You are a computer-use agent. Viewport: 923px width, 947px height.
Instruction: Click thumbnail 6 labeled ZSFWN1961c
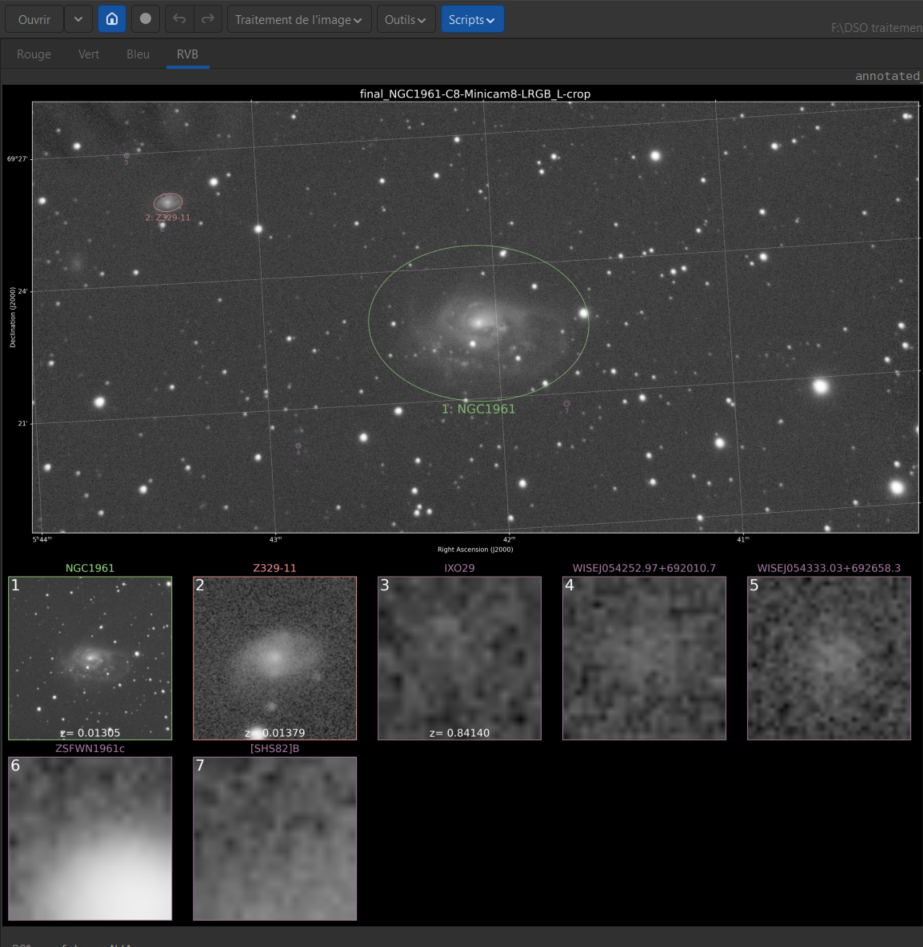click(90, 838)
